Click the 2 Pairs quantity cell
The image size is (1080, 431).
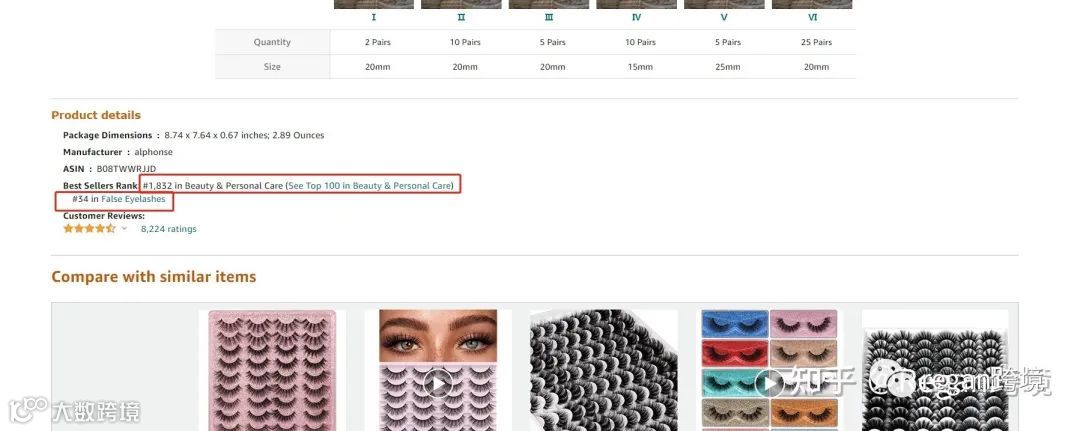pyautogui.click(x=377, y=42)
